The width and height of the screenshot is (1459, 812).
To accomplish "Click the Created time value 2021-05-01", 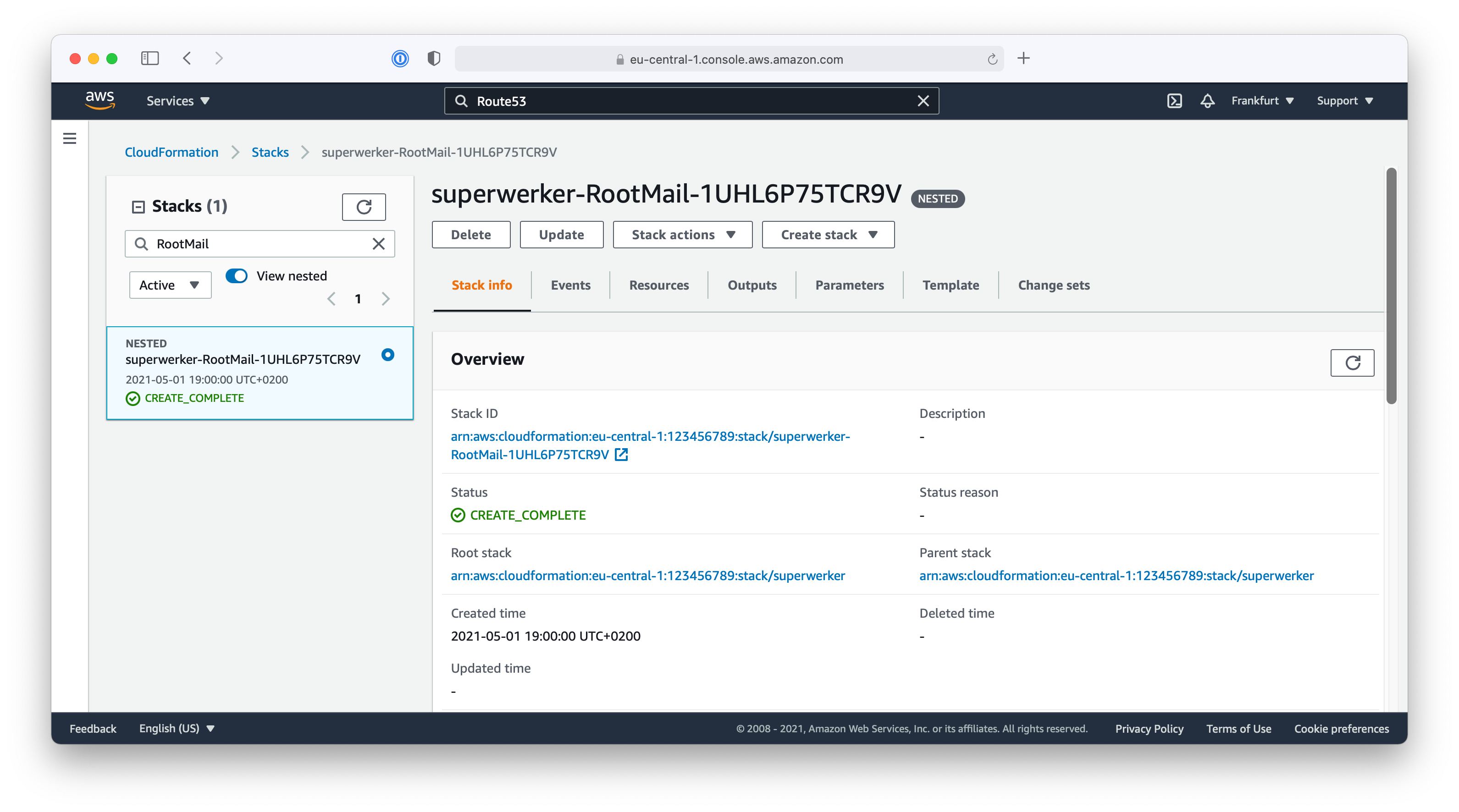I will [546, 636].
